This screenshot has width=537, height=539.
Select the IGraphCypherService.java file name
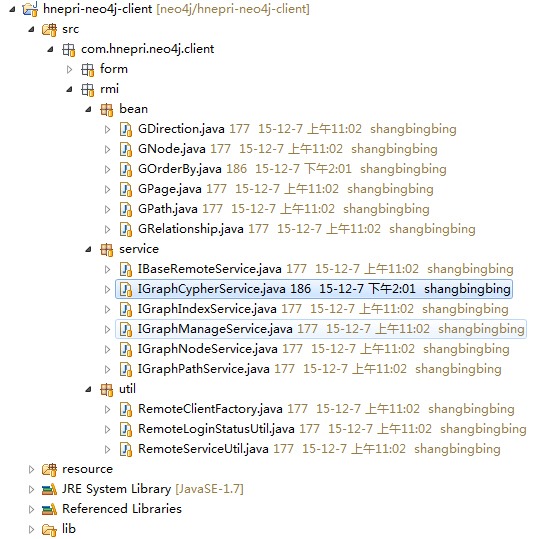212,289
